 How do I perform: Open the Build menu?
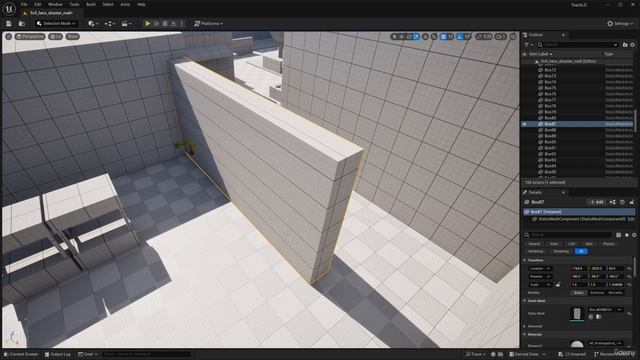click(91, 4)
